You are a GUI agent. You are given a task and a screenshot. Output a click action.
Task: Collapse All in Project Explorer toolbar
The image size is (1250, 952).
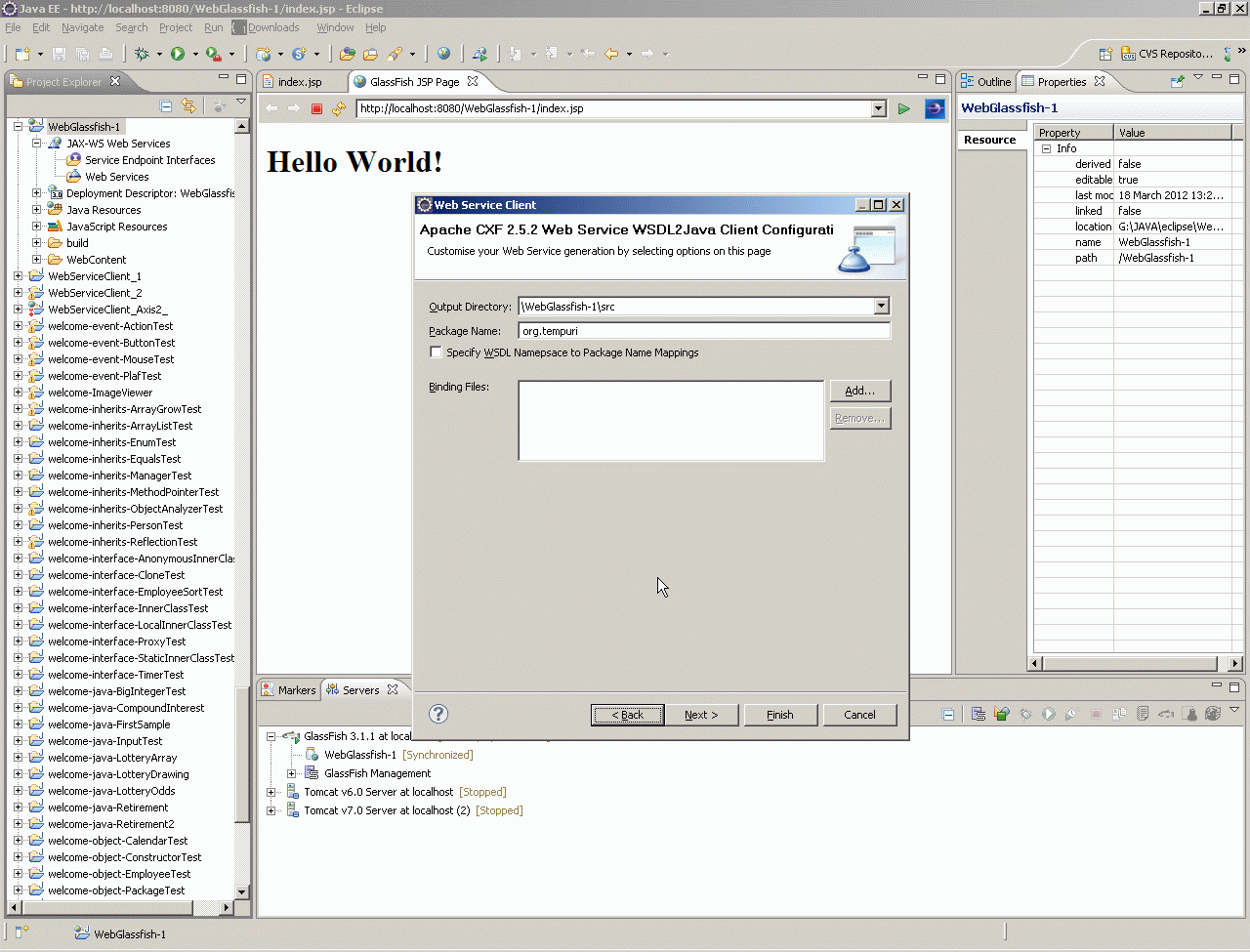click(166, 106)
